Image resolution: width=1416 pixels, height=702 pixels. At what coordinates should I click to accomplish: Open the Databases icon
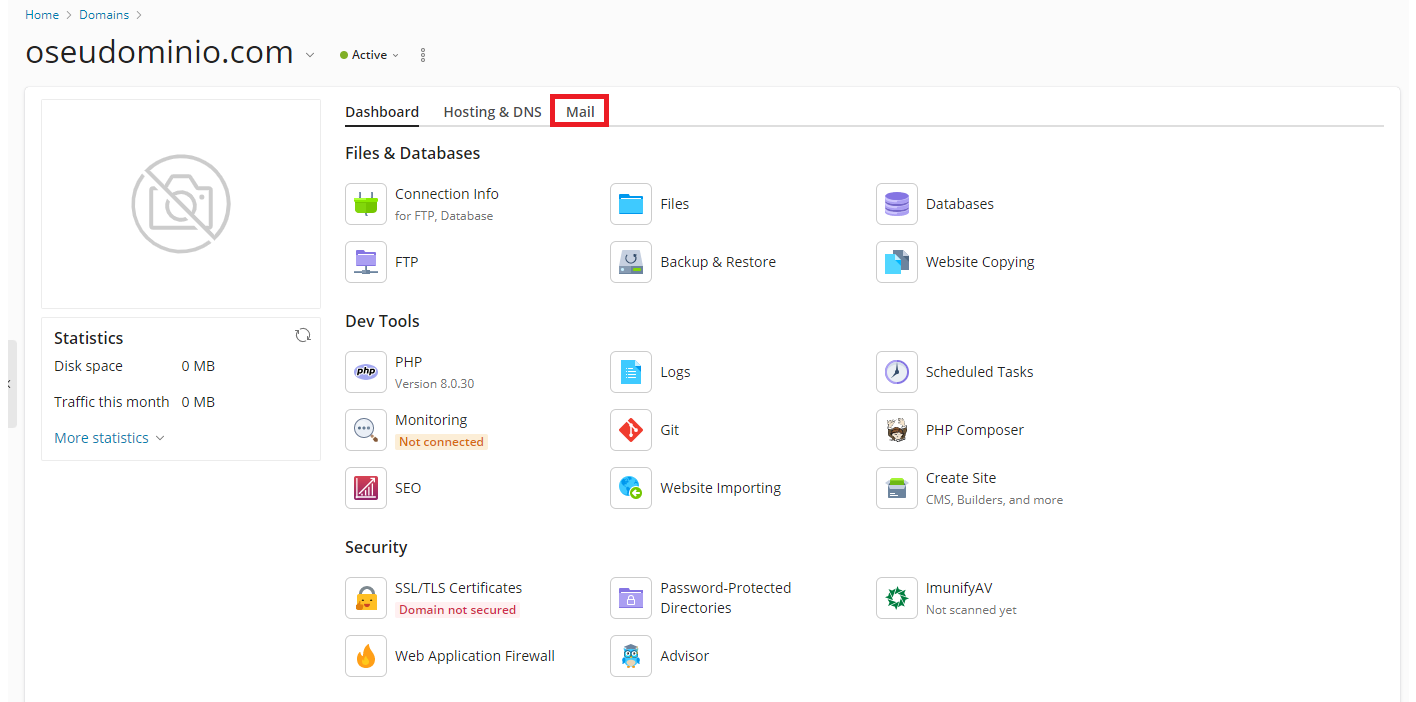coord(896,204)
